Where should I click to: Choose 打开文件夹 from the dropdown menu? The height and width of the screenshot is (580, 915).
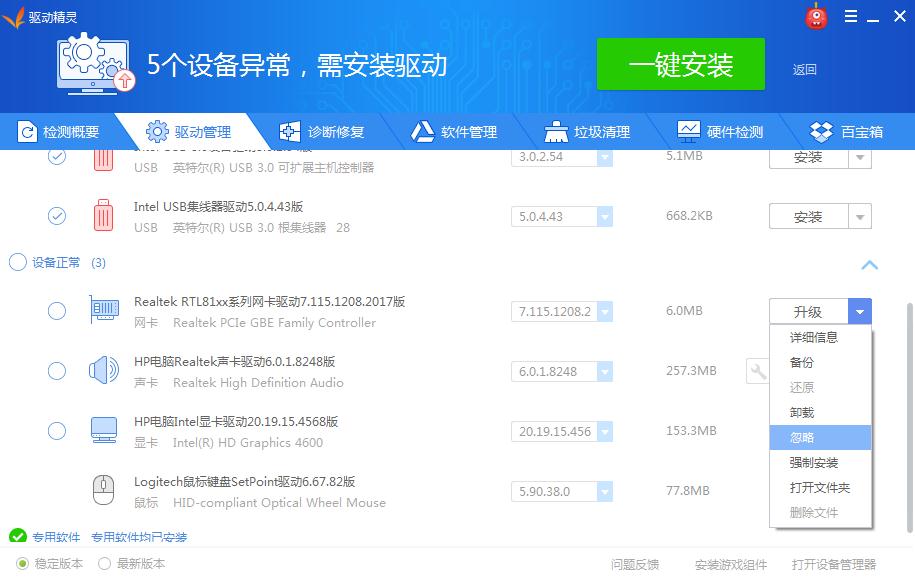pos(820,488)
